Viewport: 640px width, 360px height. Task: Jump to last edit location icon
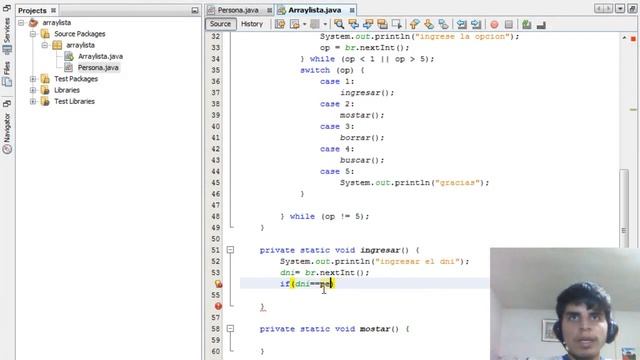click(280, 24)
